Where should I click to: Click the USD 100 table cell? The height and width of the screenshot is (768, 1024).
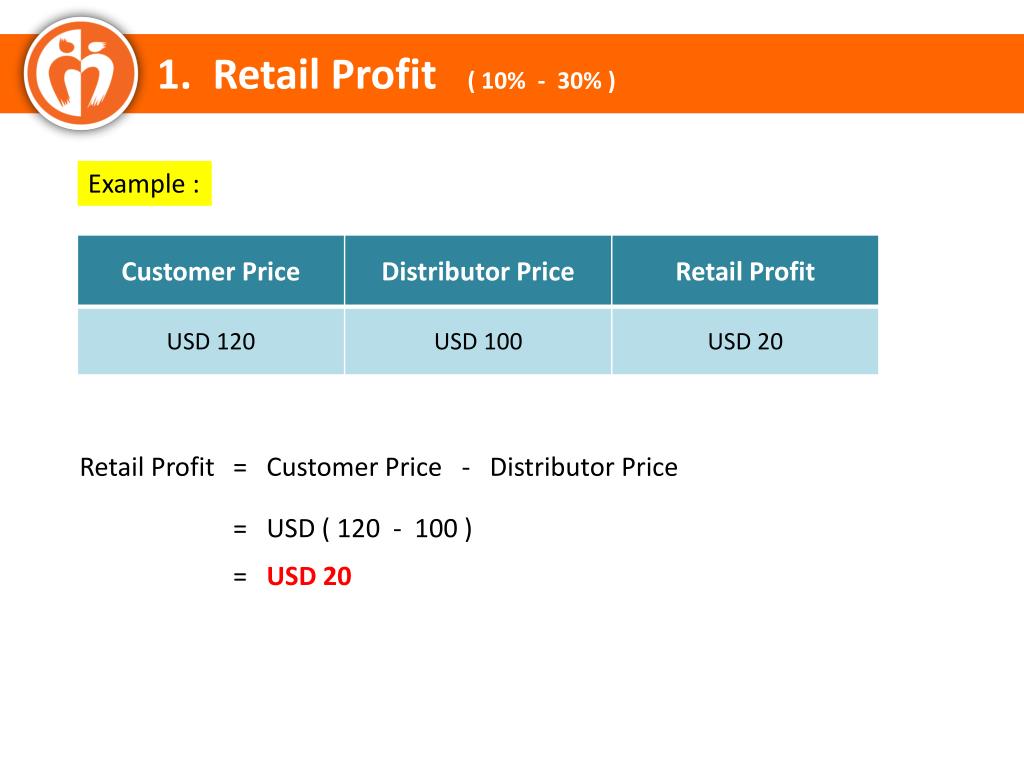click(478, 341)
